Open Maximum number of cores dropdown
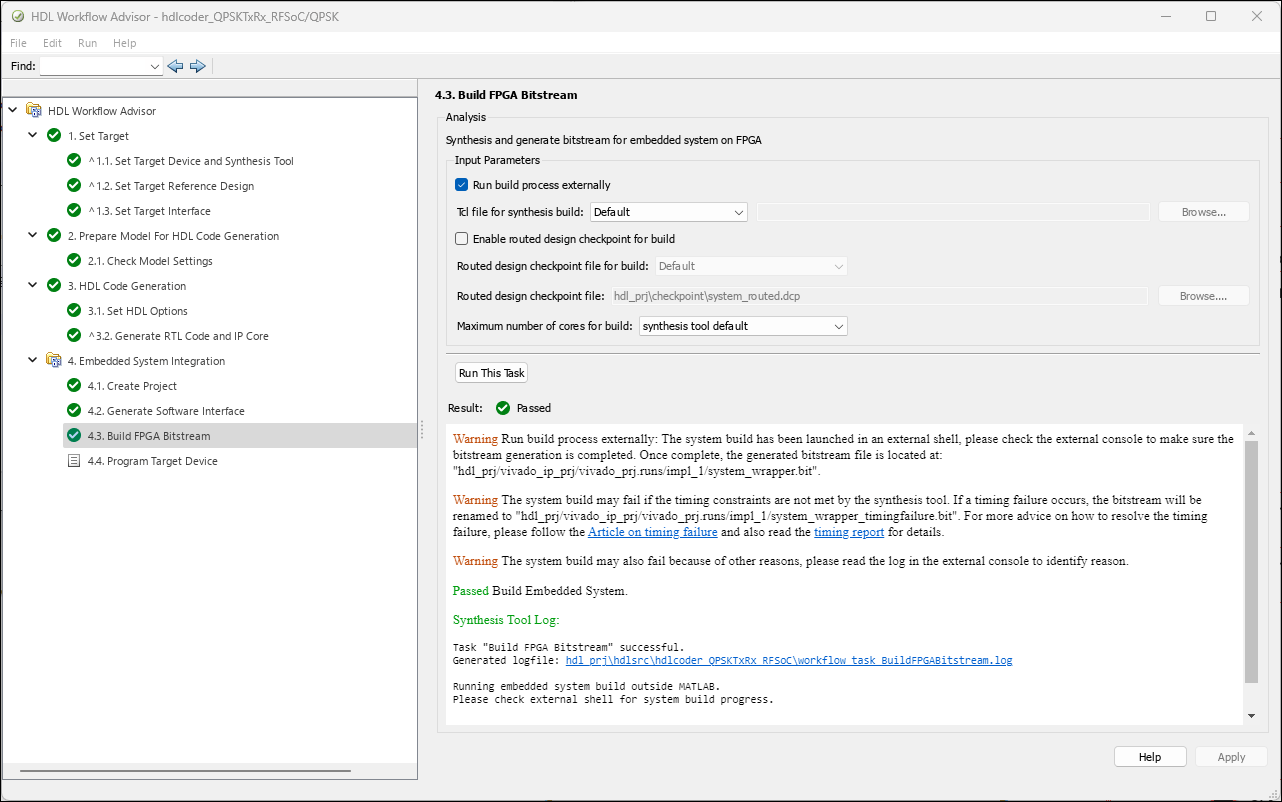The image size is (1282, 802). tap(743, 326)
